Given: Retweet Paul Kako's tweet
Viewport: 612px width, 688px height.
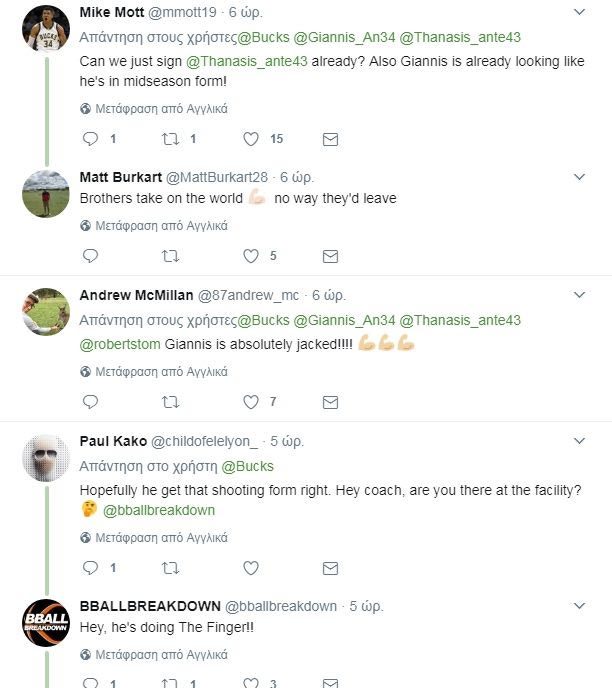Looking at the screenshot, I should [x=170, y=568].
